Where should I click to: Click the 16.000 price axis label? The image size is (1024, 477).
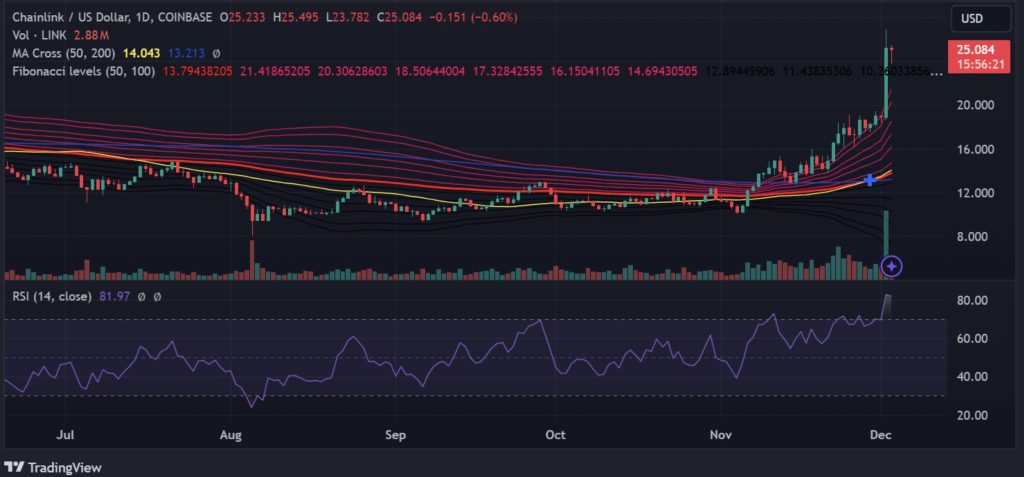click(976, 149)
